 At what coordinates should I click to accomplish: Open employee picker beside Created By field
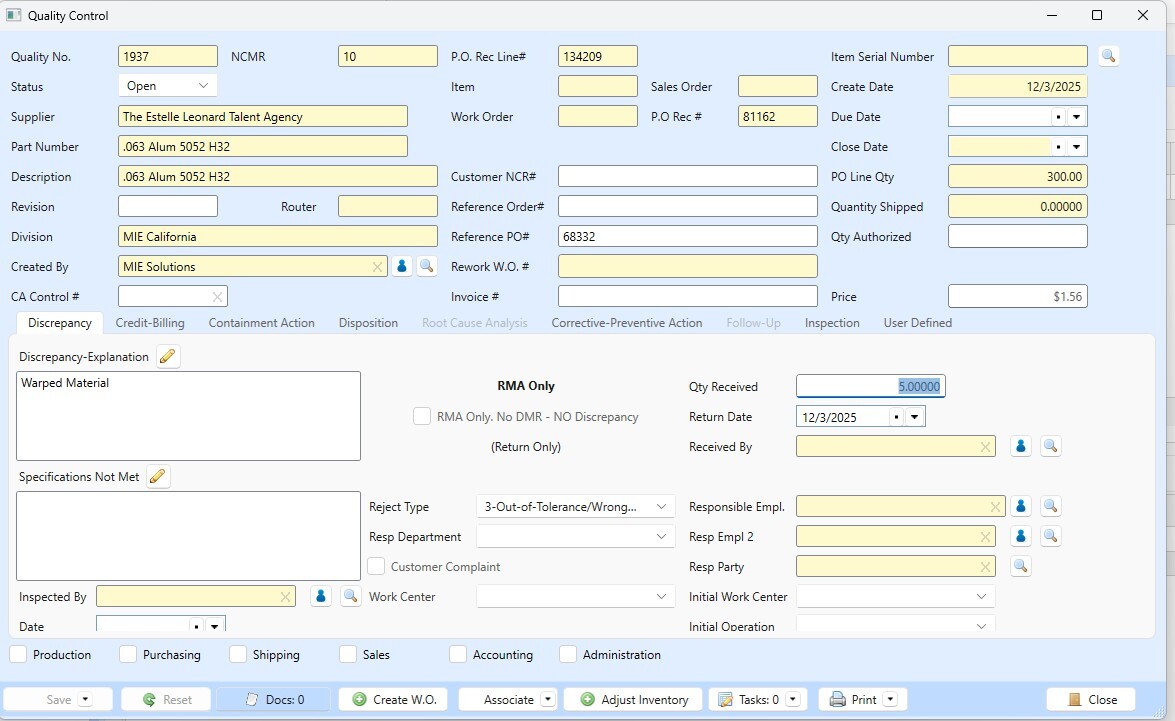401,266
